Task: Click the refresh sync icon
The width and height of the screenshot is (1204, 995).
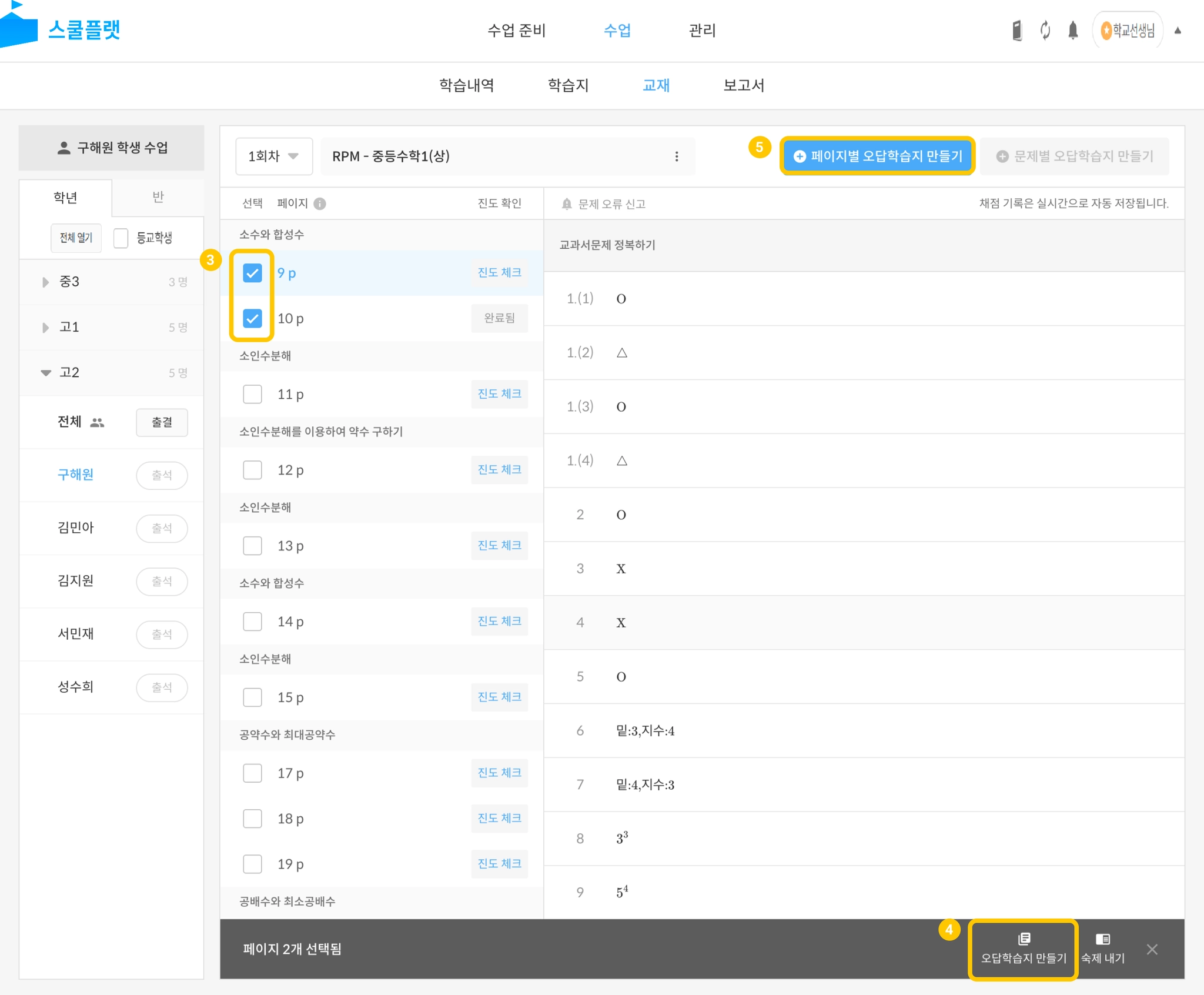Action: point(1045,30)
